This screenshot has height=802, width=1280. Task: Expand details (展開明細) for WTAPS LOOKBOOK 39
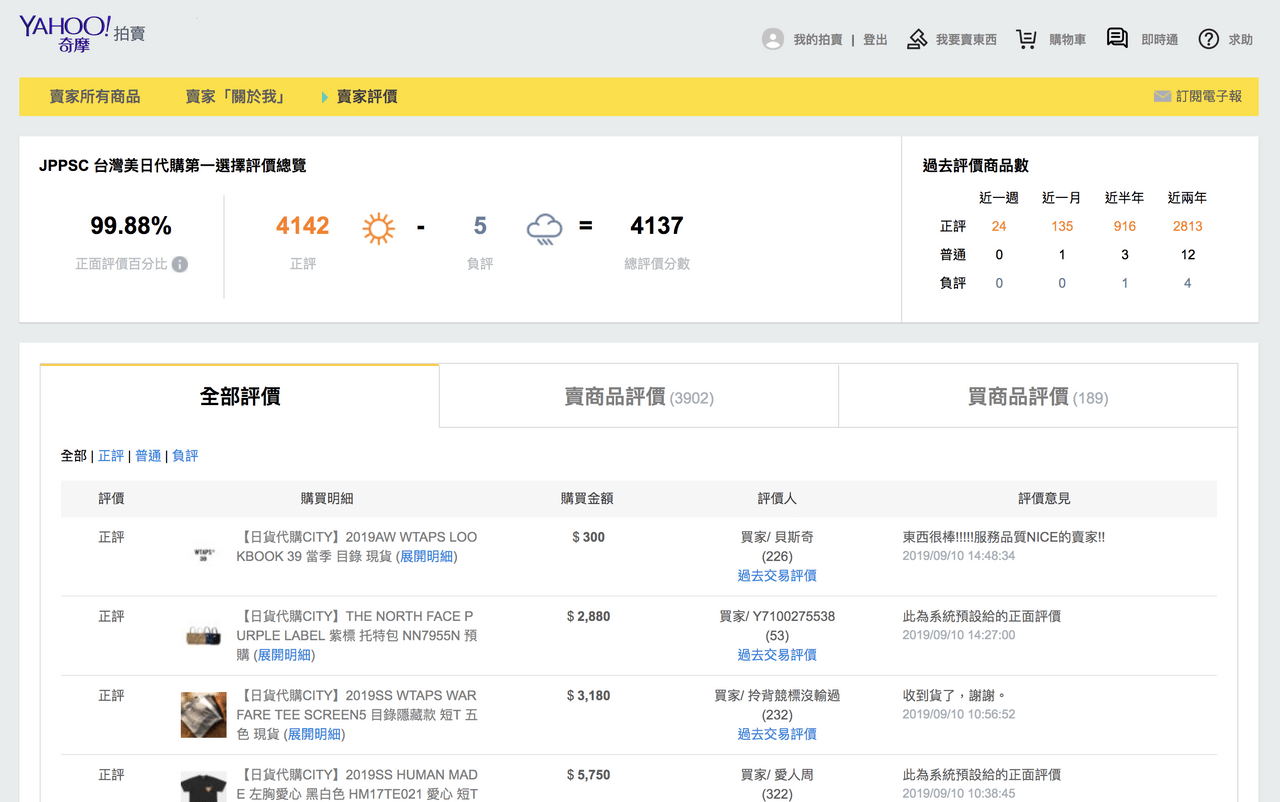(x=427, y=556)
